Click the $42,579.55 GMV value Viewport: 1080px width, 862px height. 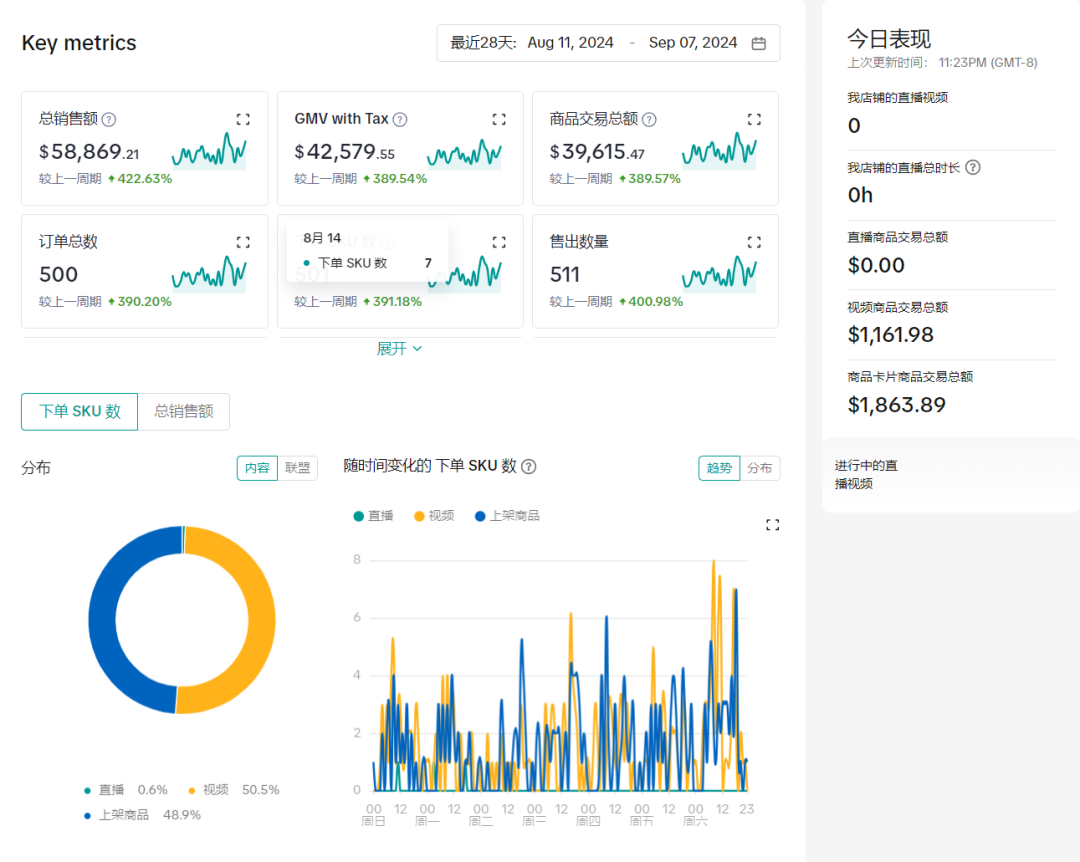pyautogui.click(x=344, y=152)
